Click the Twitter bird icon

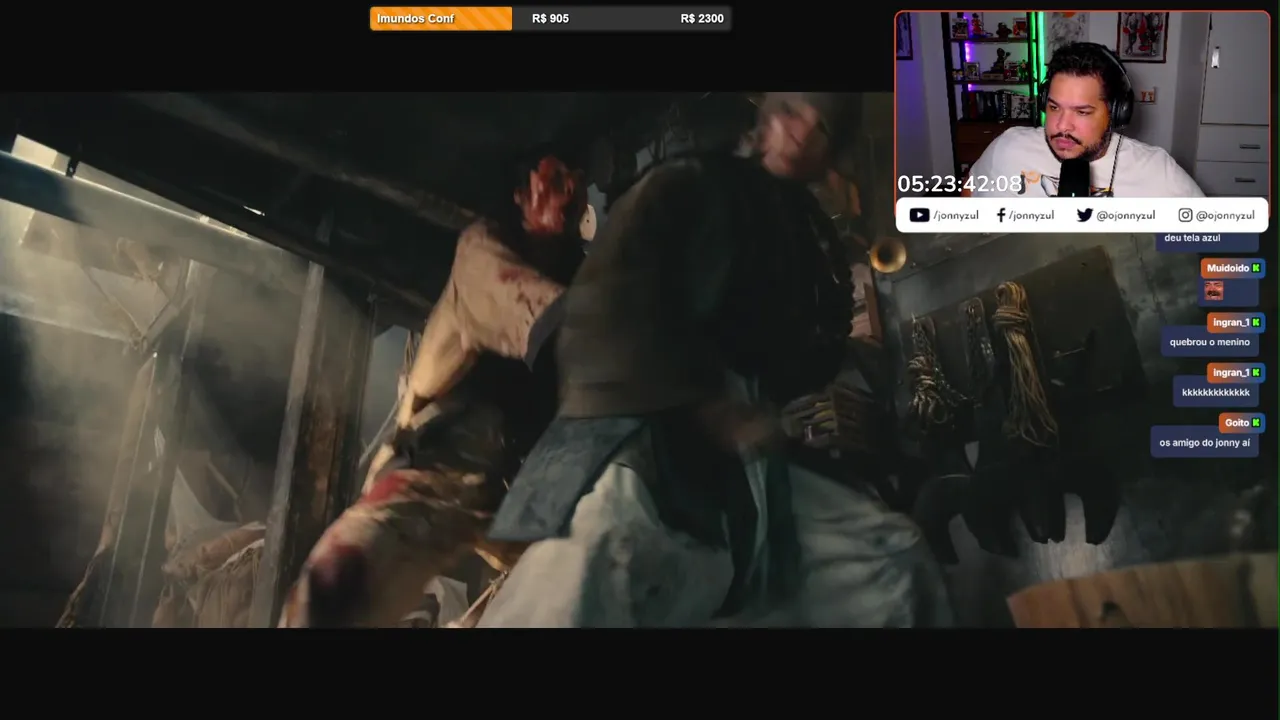[1084, 215]
